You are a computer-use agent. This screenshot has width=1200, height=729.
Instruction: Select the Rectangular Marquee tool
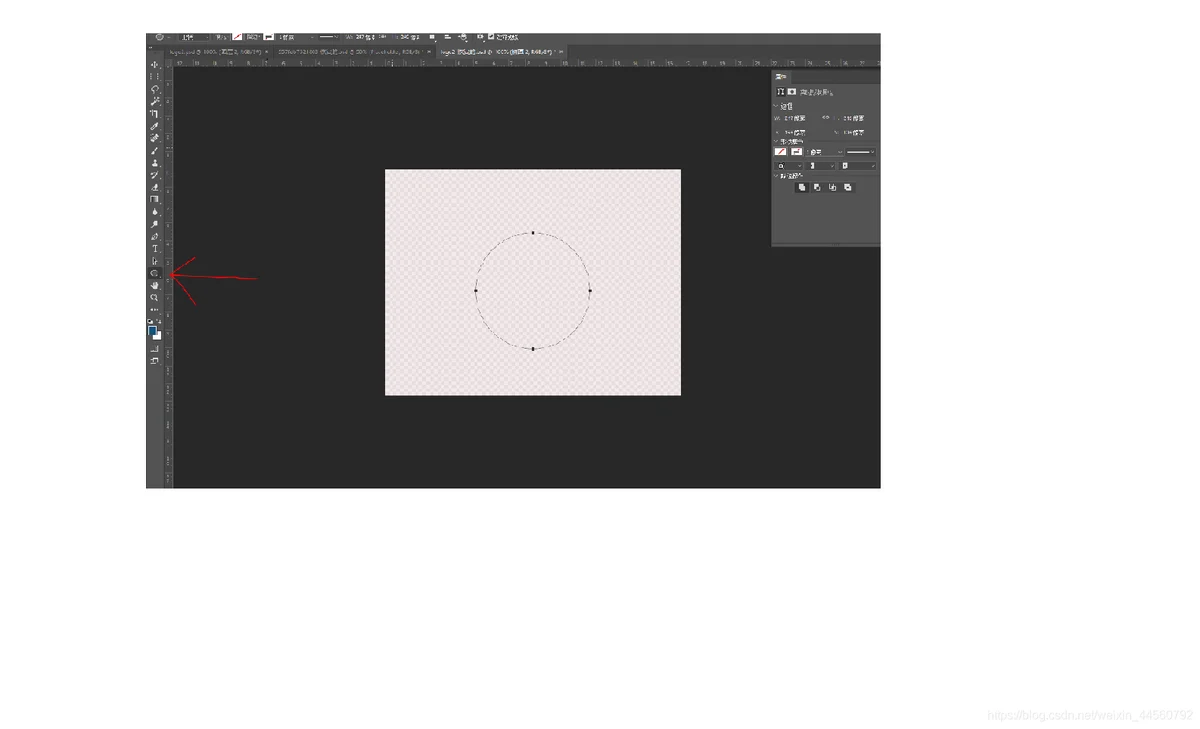click(154, 76)
